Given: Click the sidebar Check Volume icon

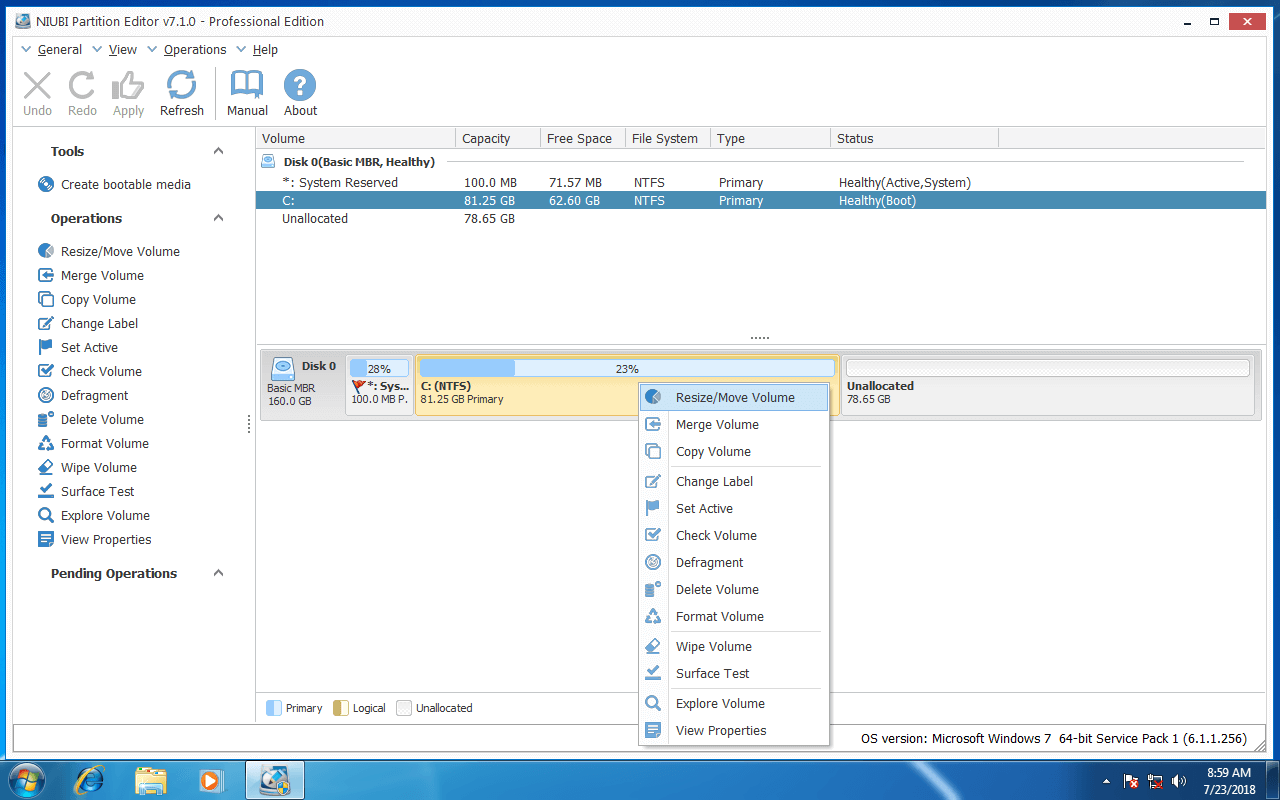Looking at the screenshot, I should click(x=46, y=371).
